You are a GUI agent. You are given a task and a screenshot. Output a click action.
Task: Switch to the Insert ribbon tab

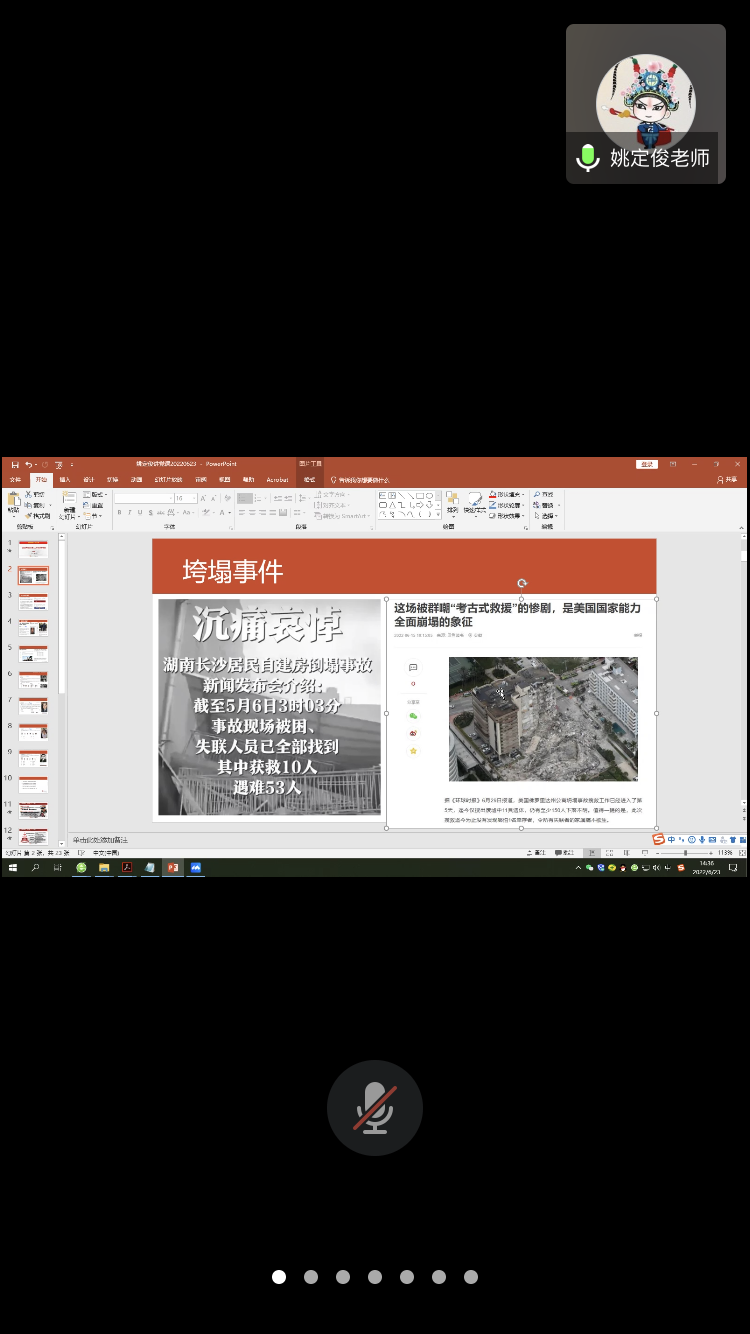[x=65, y=480]
